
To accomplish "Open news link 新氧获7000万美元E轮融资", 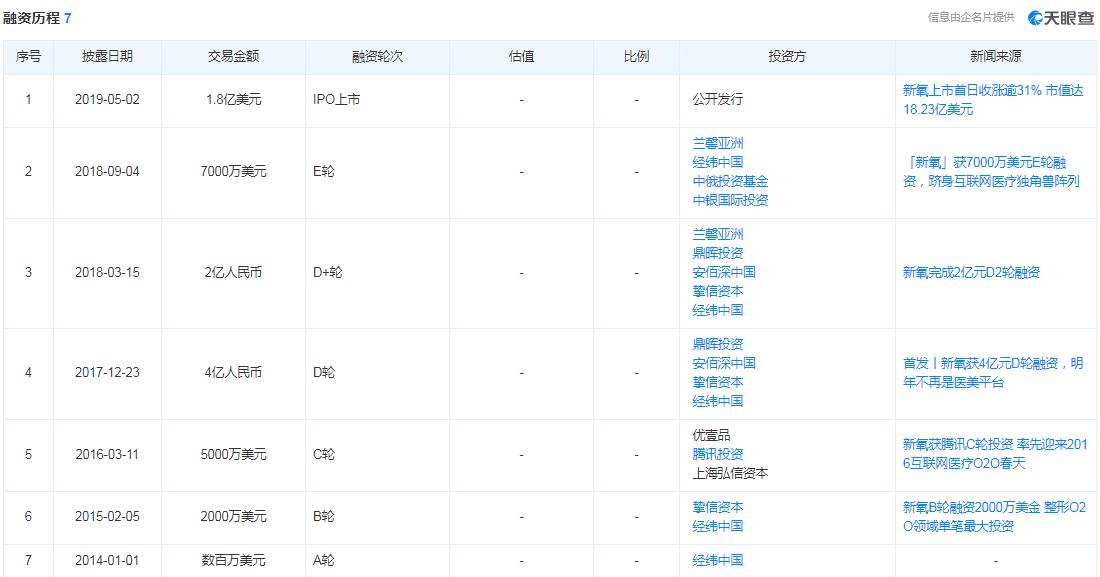I will pos(993,172).
